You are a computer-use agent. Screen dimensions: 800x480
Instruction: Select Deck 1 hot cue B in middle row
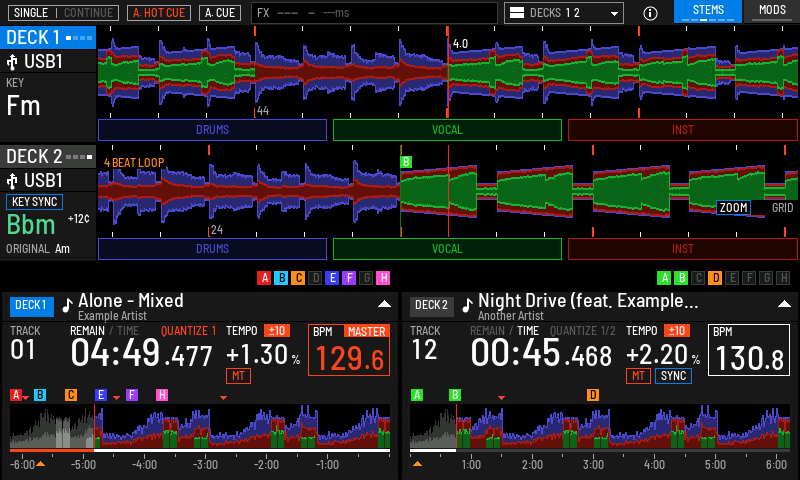(281, 278)
